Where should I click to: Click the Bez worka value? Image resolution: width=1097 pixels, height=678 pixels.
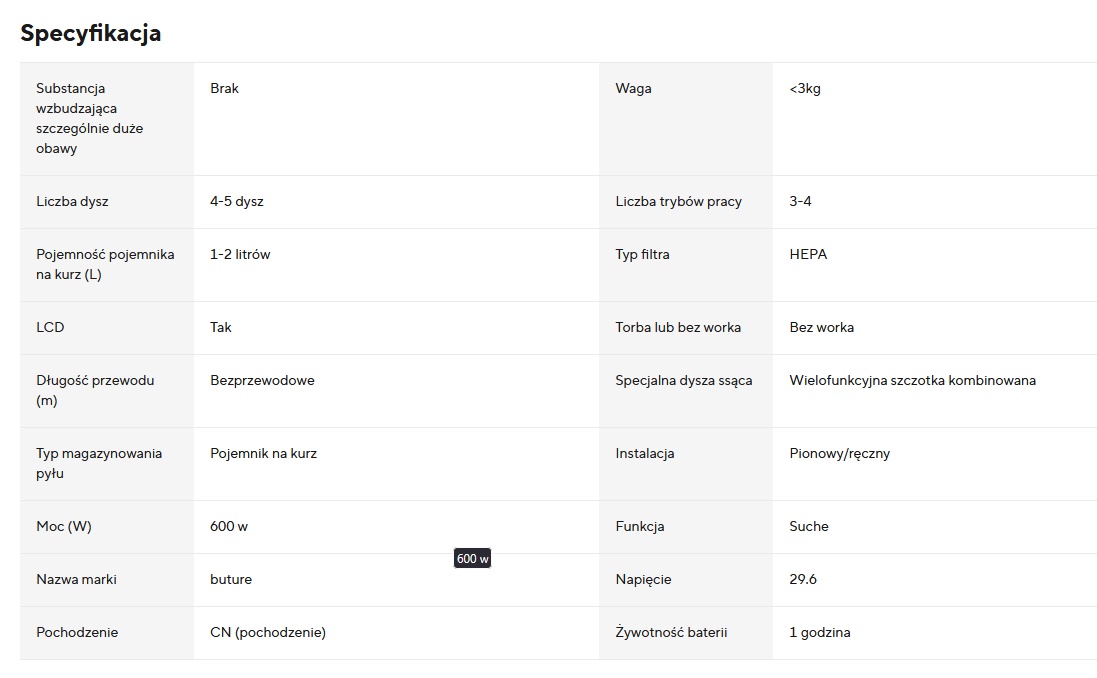tap(821, 327)
